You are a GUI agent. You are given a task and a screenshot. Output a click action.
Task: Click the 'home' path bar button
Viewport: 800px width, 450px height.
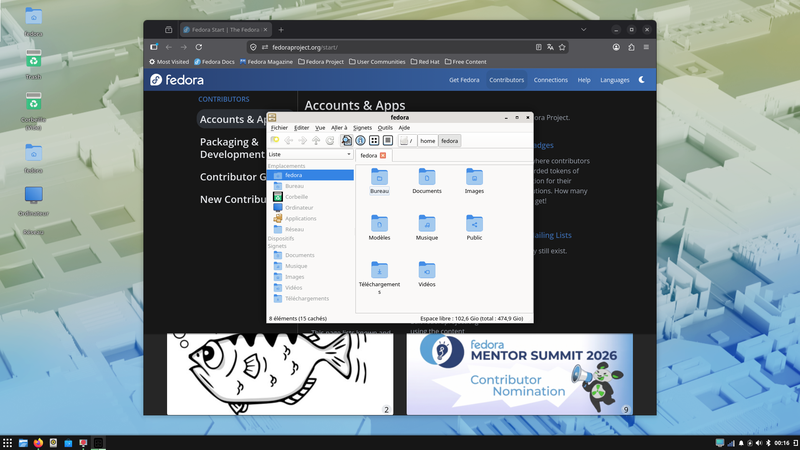click(x=428, y=141)
